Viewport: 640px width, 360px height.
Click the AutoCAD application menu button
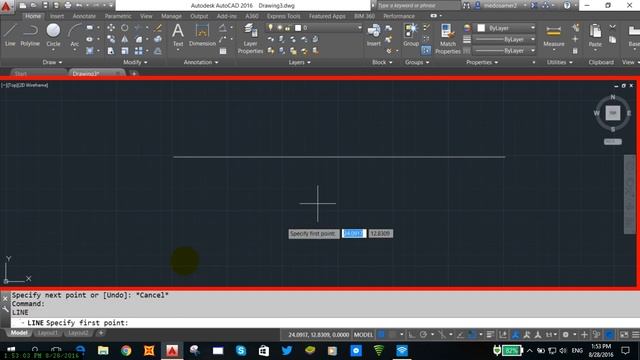[x=6, y=6]
